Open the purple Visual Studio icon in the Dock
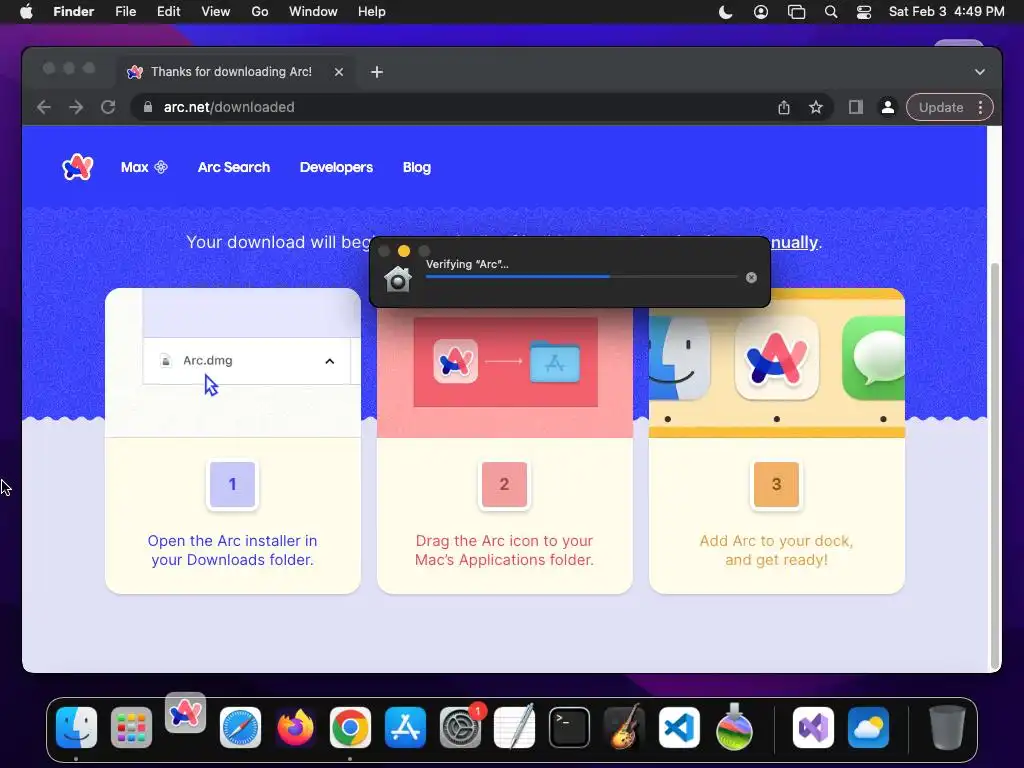Image resolution: width=1024 pixels, height=768 pixels. coord(813,727)
